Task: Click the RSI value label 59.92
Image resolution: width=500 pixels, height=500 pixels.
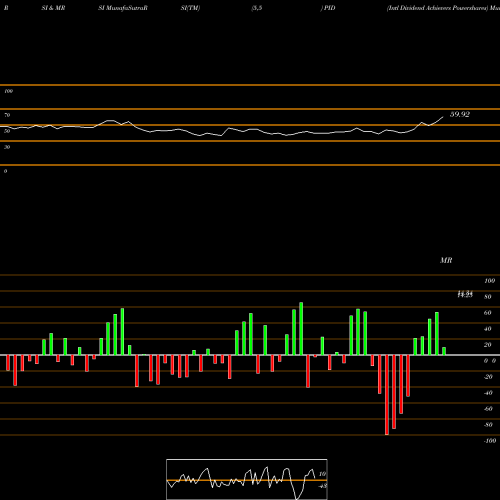Action: [x=460, y=114]
